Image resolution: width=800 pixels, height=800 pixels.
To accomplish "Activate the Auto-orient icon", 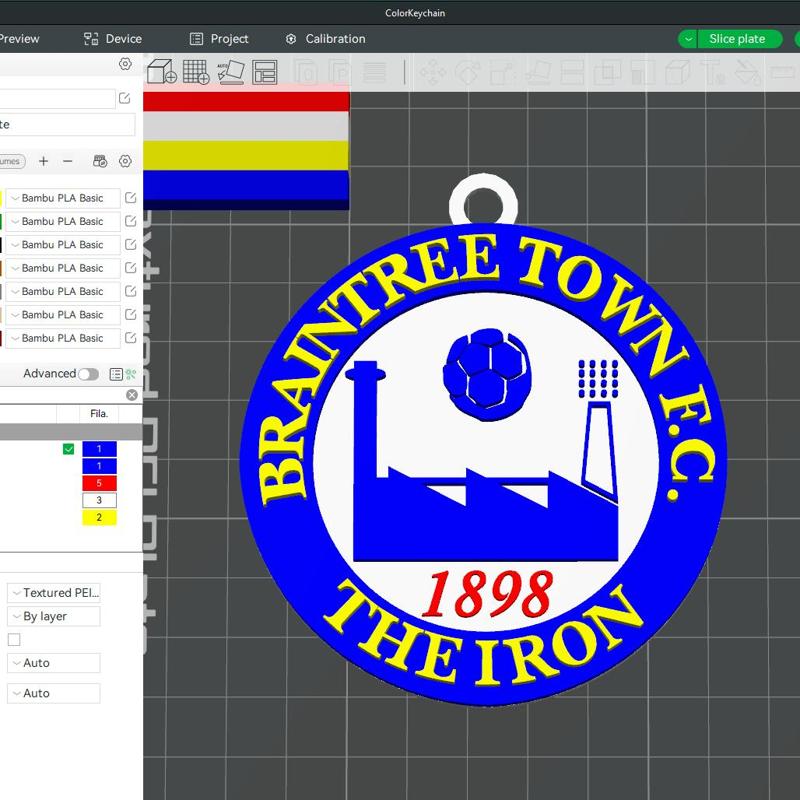I will click(x=232, y=72).
